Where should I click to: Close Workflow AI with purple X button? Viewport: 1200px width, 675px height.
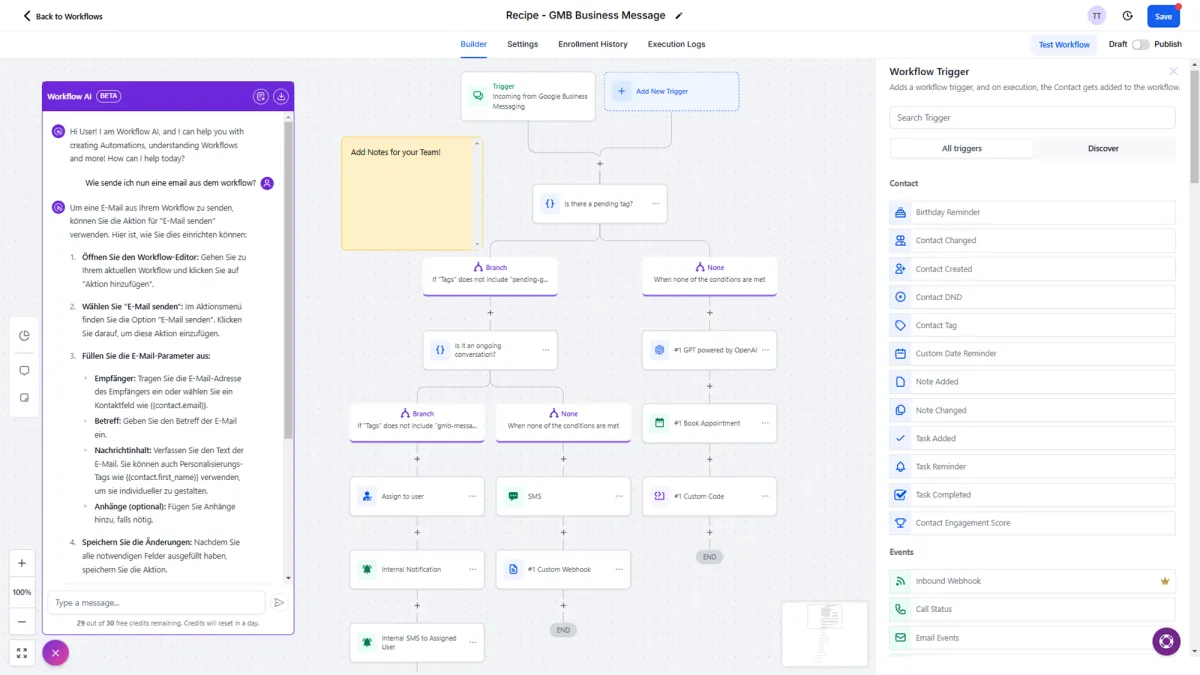coord(55,653)
